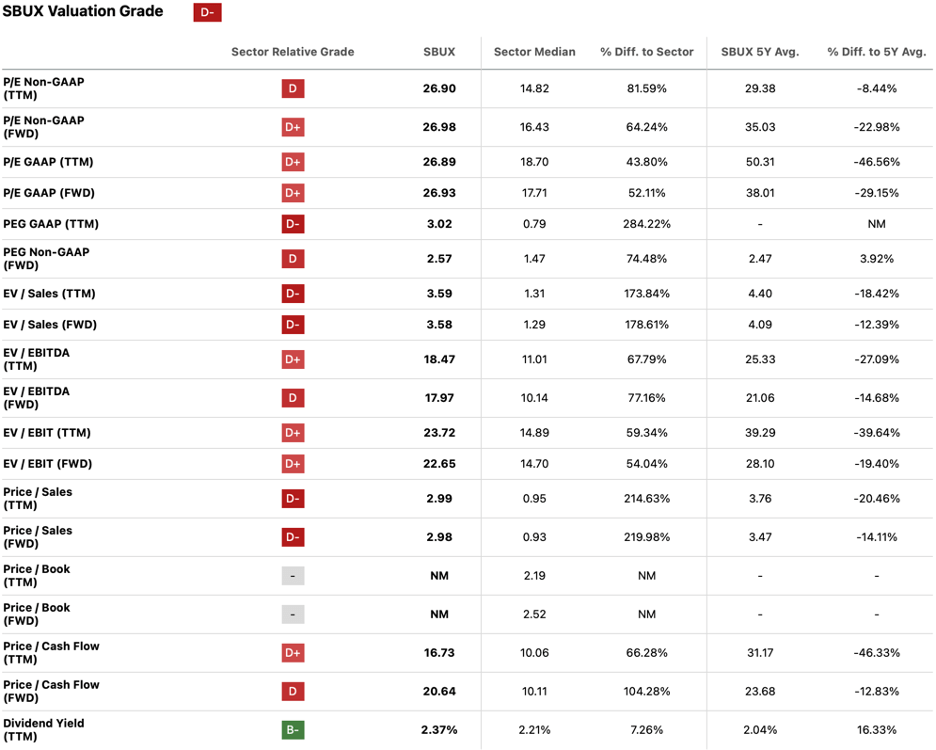This screenshot has width=936, height=750.
Task: Click the D- grade badge for PEG GAAP (TTM)
Action: click(x=292, y=224)
